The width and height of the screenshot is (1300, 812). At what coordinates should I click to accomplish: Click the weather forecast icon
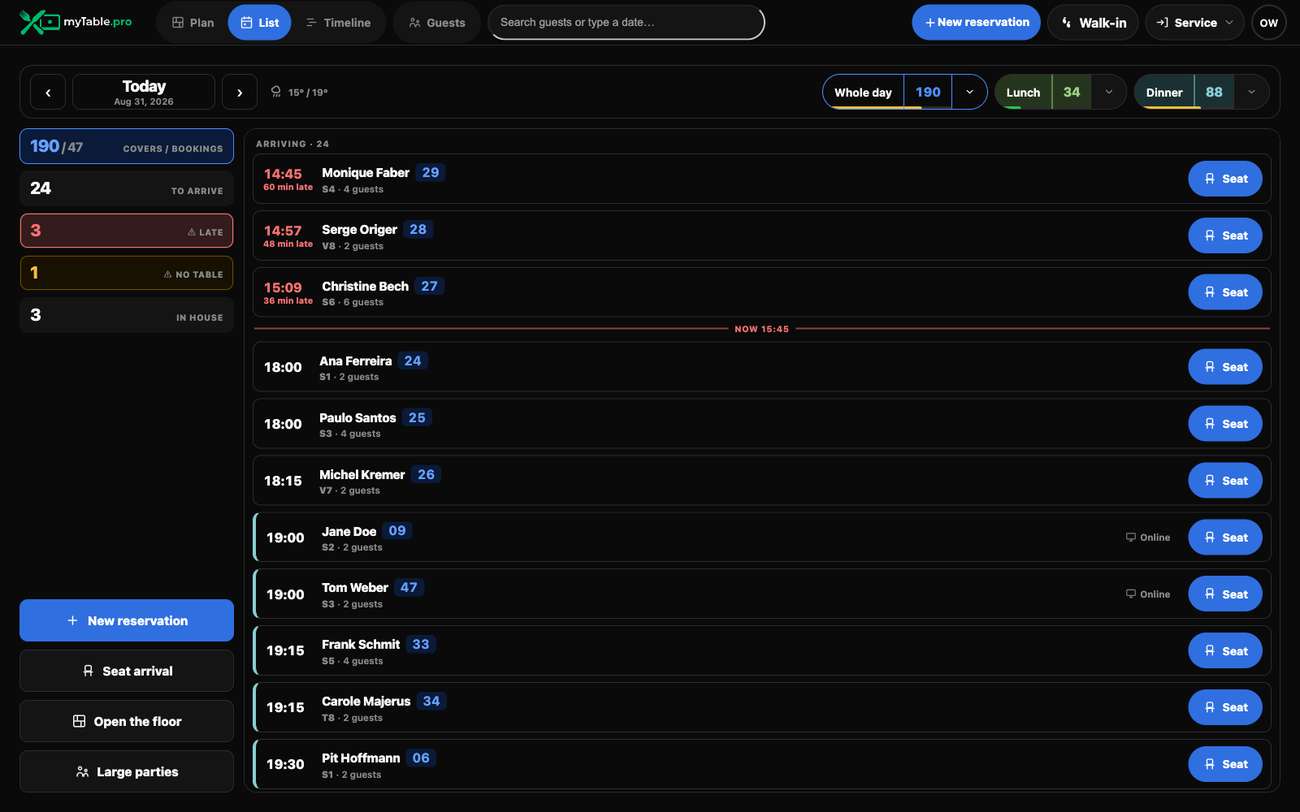(x=276, y=92)
